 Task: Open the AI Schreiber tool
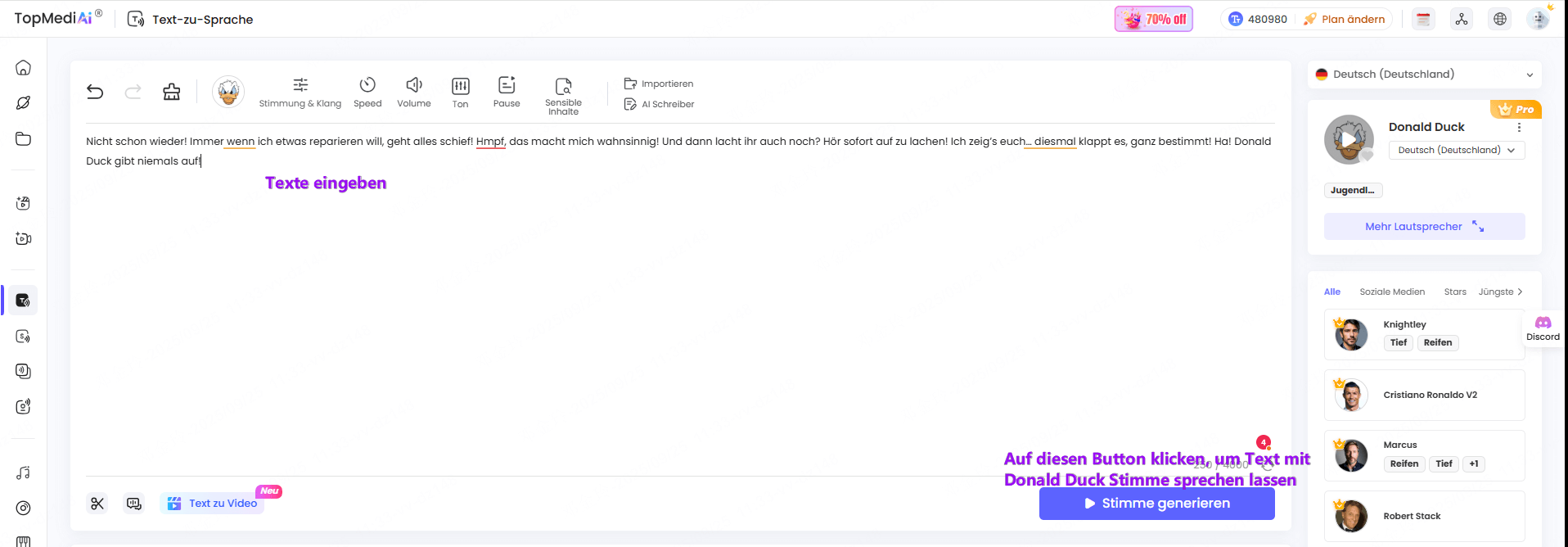coord(659,104)
